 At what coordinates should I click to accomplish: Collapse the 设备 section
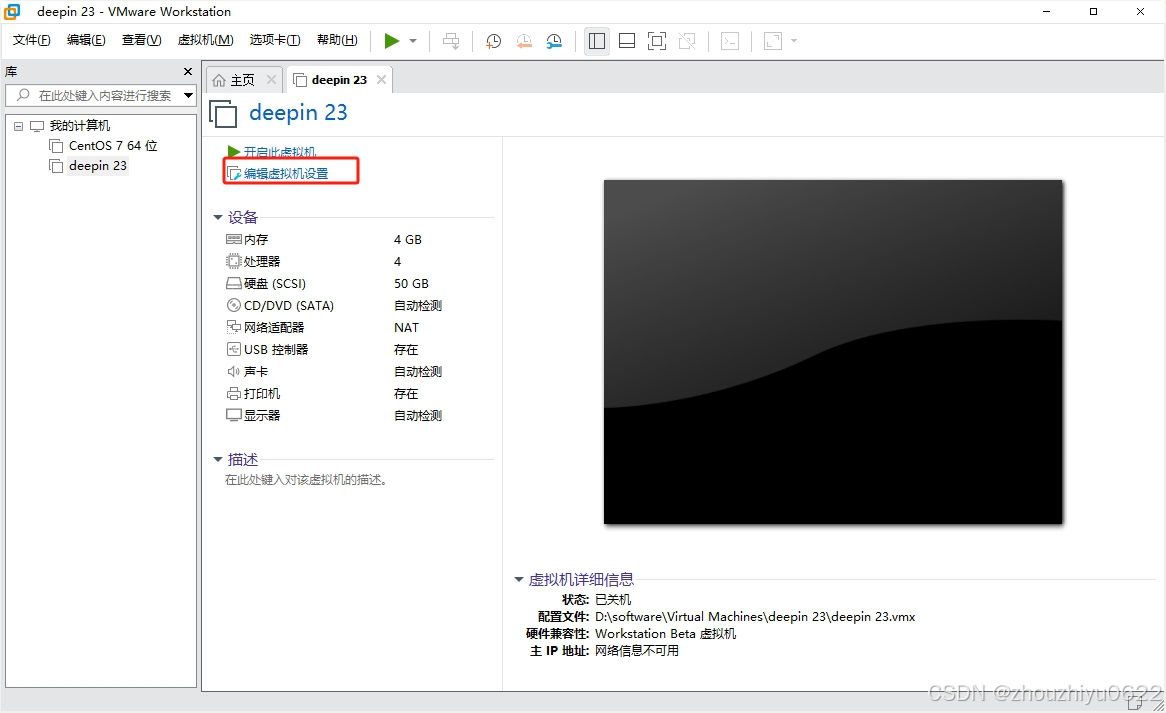(218, 217)
